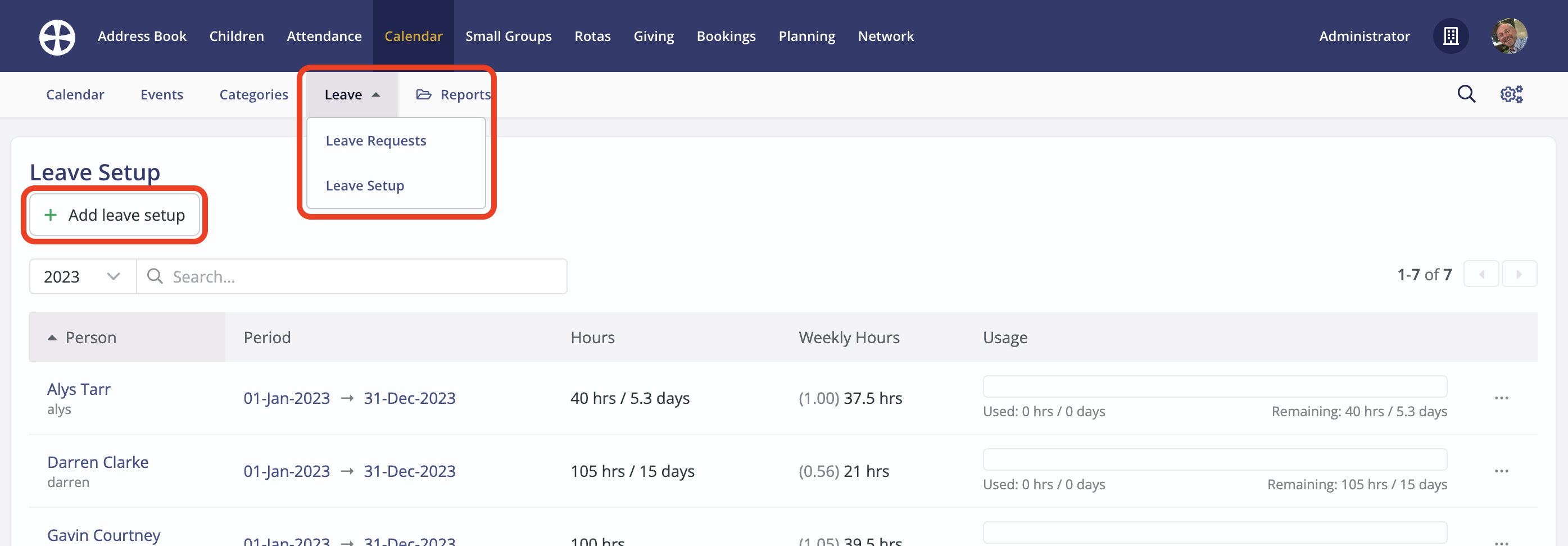Image resolution: width=1568 pixels, height=546 pixels.
Task: Focus the Search input field
Action: pyautogui.click(x=352, y=277)
